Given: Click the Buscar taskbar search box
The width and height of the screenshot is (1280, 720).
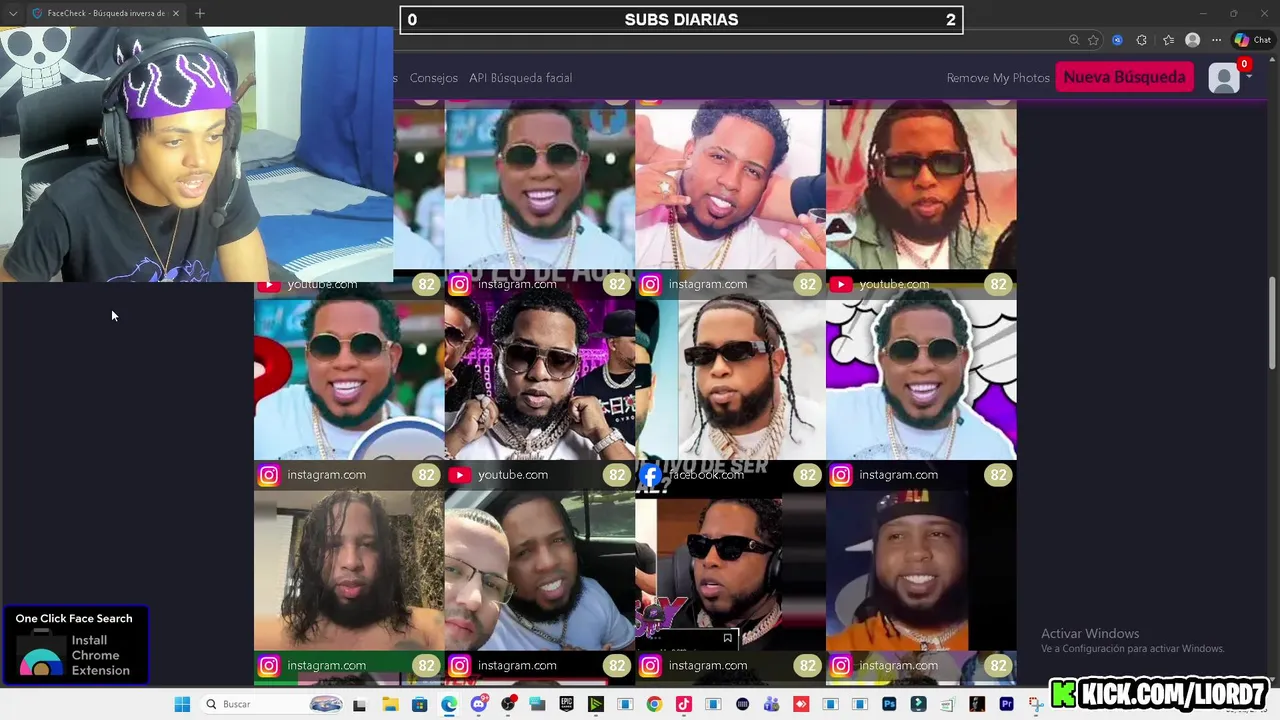Looking at the screenshot, I should [x=273, y=704].
